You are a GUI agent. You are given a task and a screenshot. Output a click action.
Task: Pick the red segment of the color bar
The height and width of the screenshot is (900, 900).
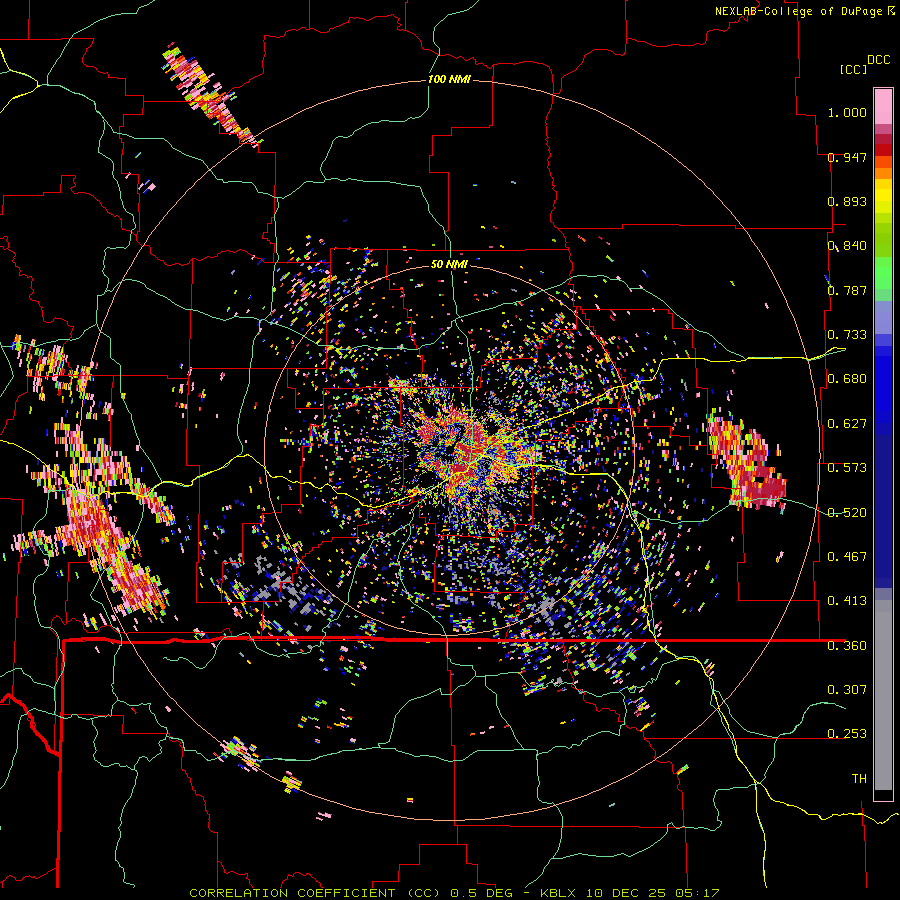coord(883,150)
